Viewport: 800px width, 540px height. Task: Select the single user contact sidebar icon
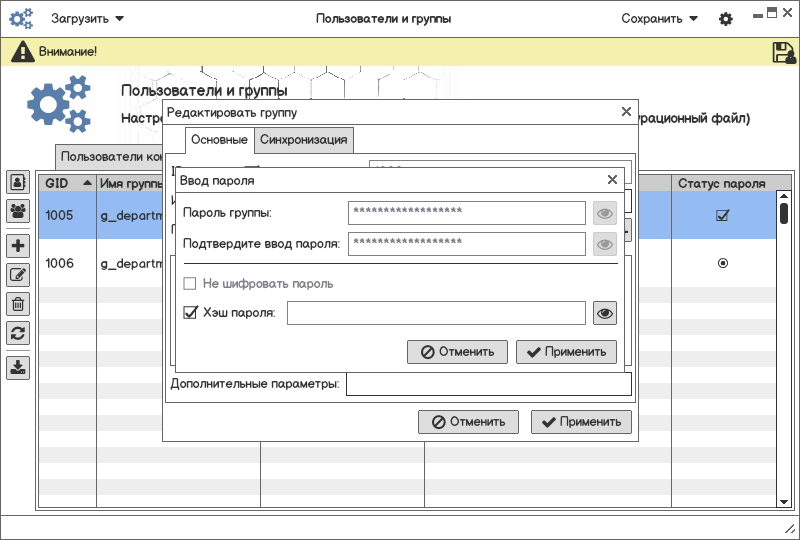(18, 182)
